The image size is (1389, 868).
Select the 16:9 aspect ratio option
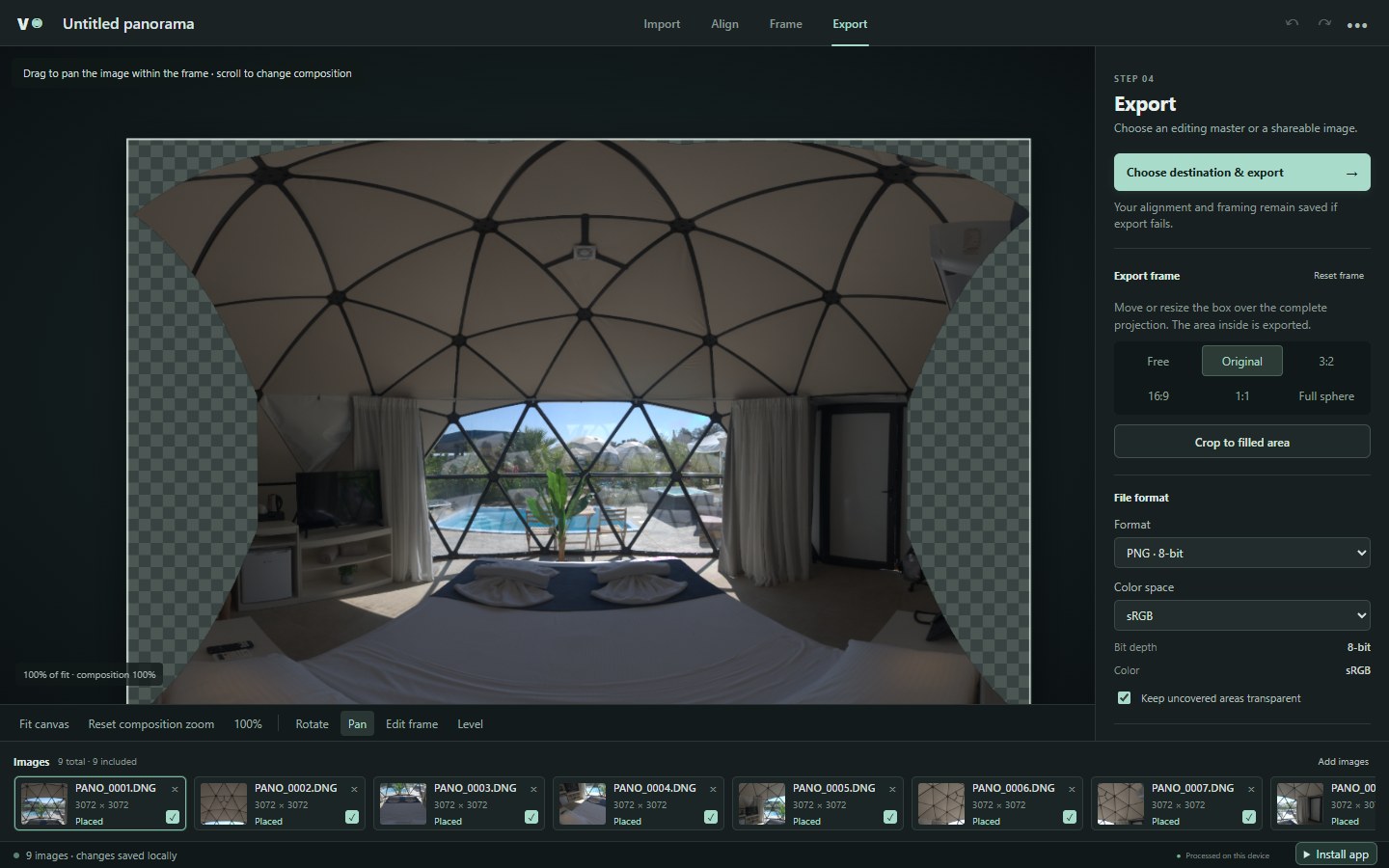pos(1158,396)
